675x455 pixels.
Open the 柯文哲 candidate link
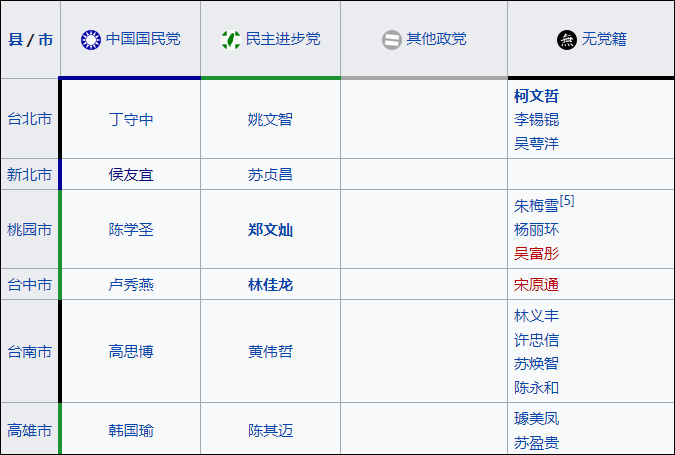(x=536, y=96)
